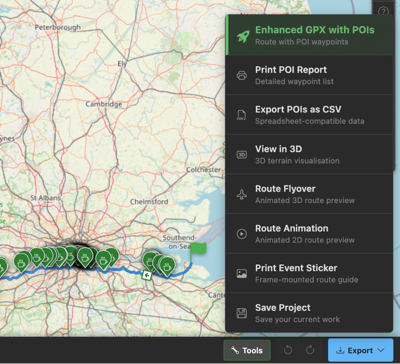400x364 pixels.
Task: Choose Save Project menu entry
Action: point(309,313)
